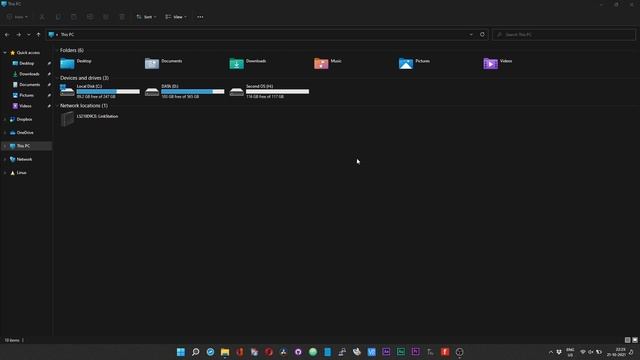Select OneDrive in navigation pane
The height and width of the screenshot is (360, 640).
click(25, 133)
